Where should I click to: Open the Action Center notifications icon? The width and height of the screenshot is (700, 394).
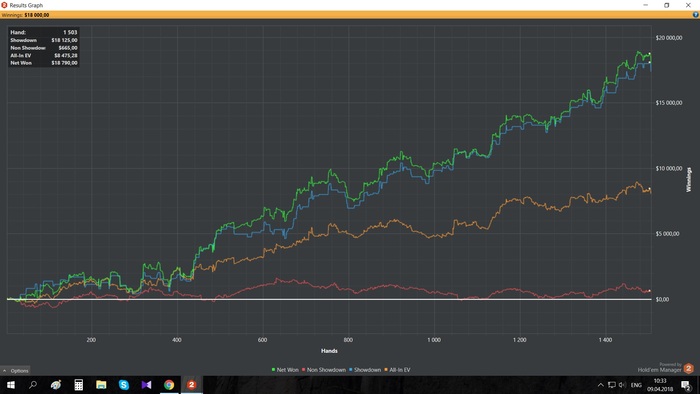686,385
